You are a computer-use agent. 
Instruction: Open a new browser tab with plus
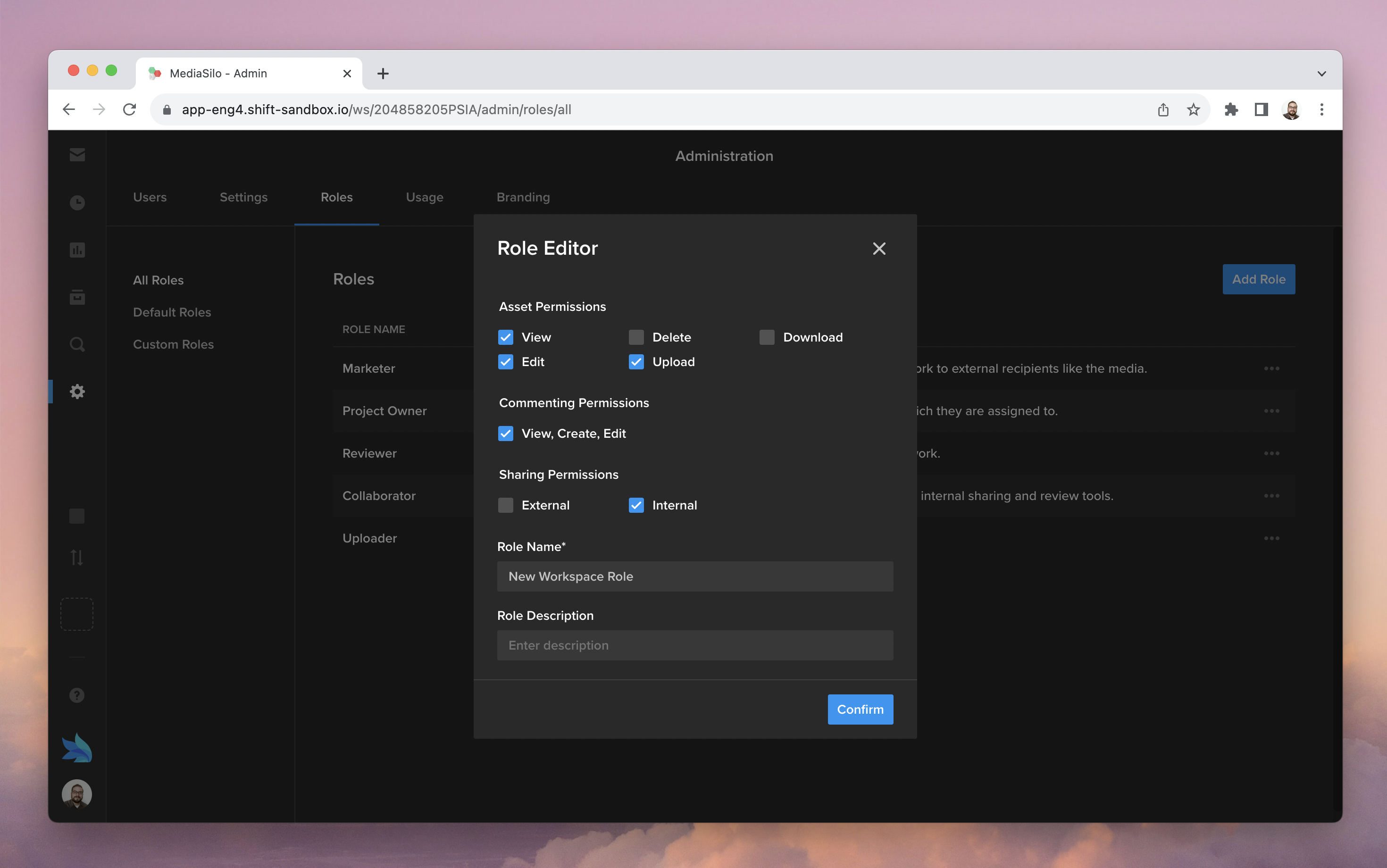point(383,74)
